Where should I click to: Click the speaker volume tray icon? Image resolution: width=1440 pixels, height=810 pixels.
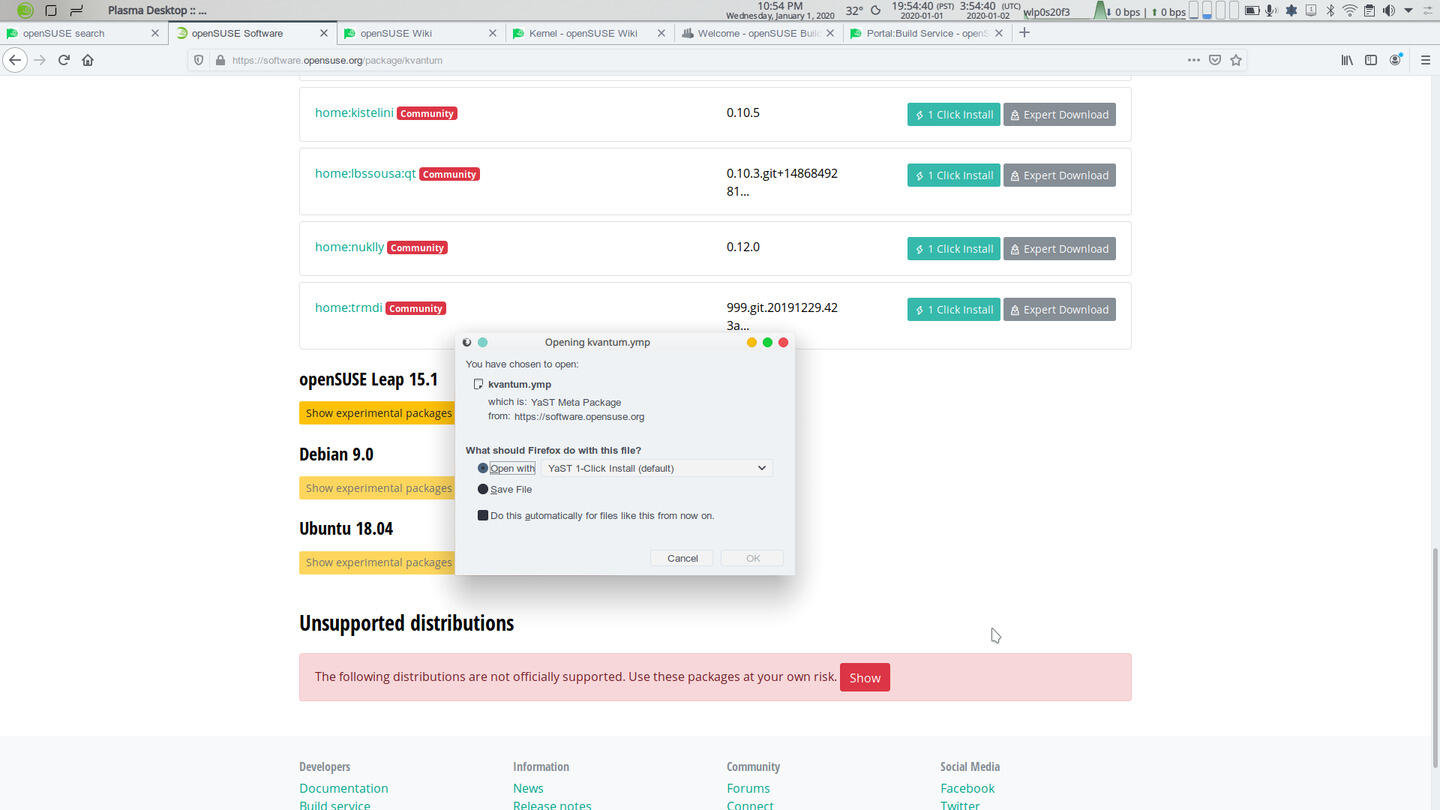tap(1388, 11)
